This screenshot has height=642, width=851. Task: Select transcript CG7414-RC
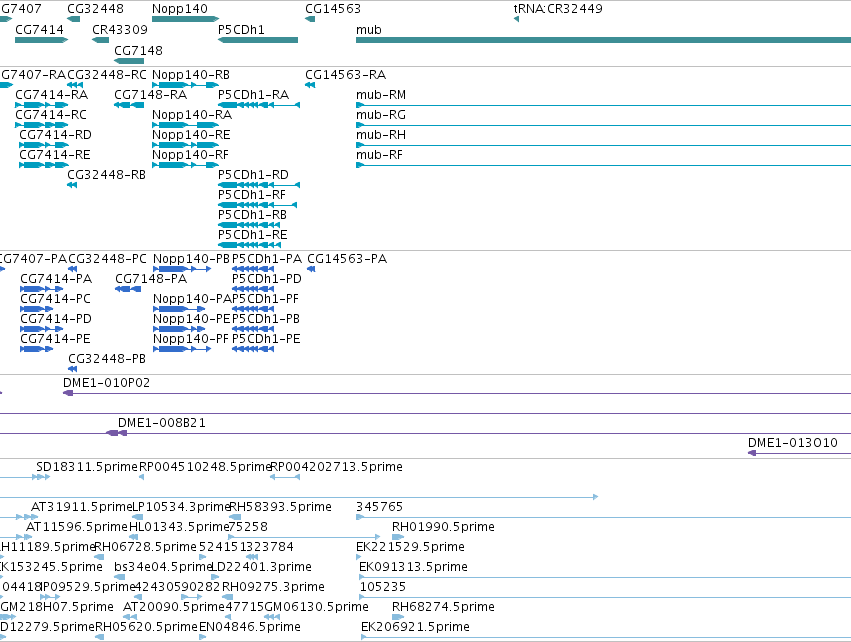coord(42,125)
